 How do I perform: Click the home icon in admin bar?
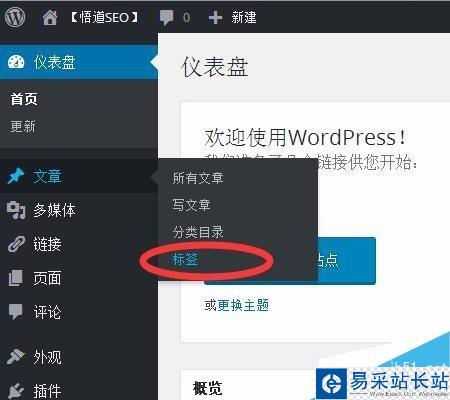[50, 17]
